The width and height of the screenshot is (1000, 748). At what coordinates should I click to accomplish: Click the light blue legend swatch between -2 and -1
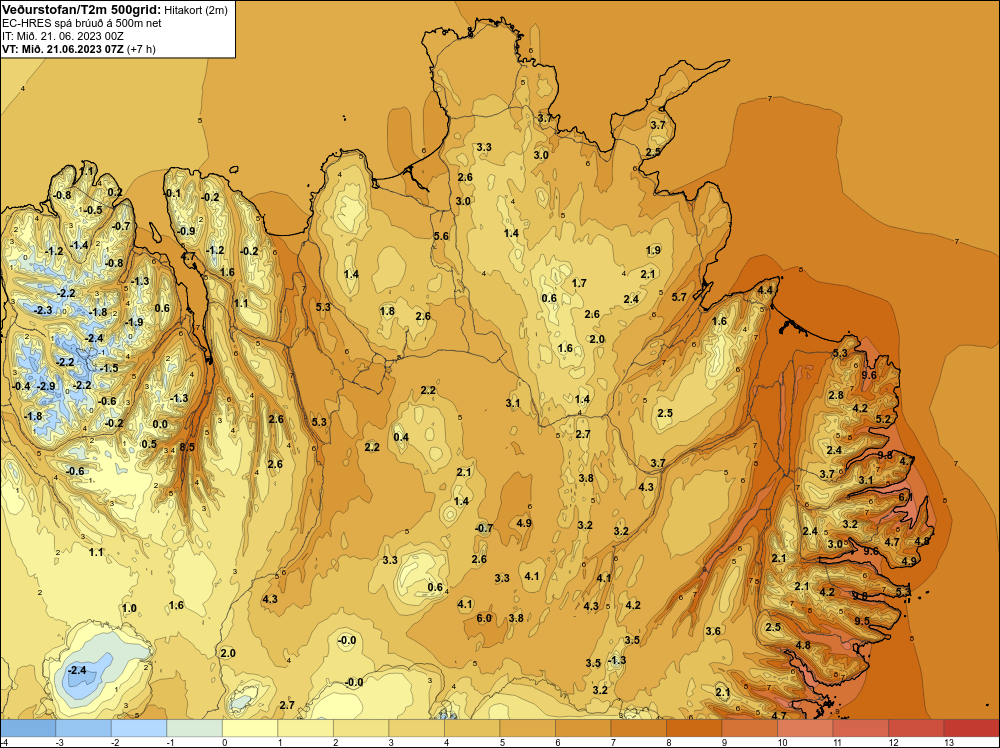point(138,728)
